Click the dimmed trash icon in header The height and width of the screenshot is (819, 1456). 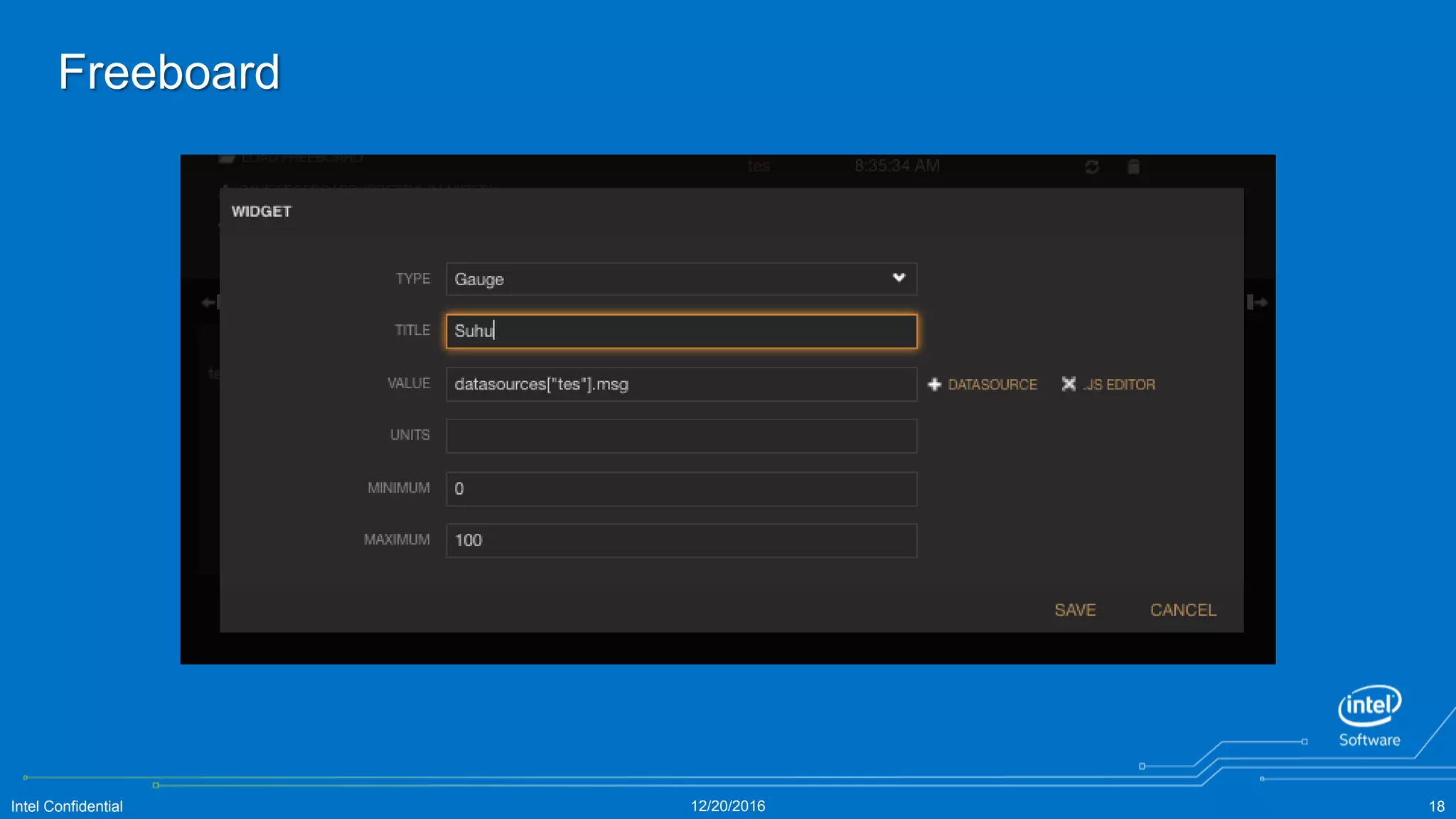click(1134, 167)
